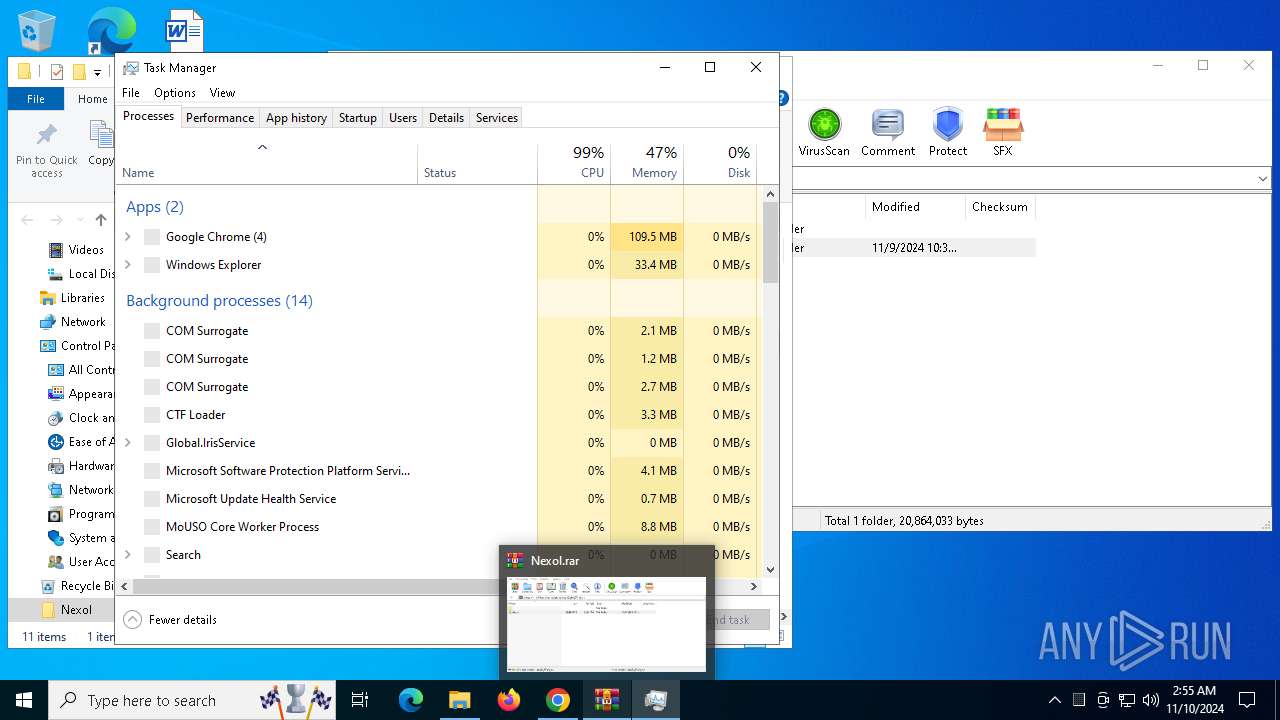This screenshot has height=720, width=1280.
Task: Open Task View from the taskbar
Action: [360, 700]
